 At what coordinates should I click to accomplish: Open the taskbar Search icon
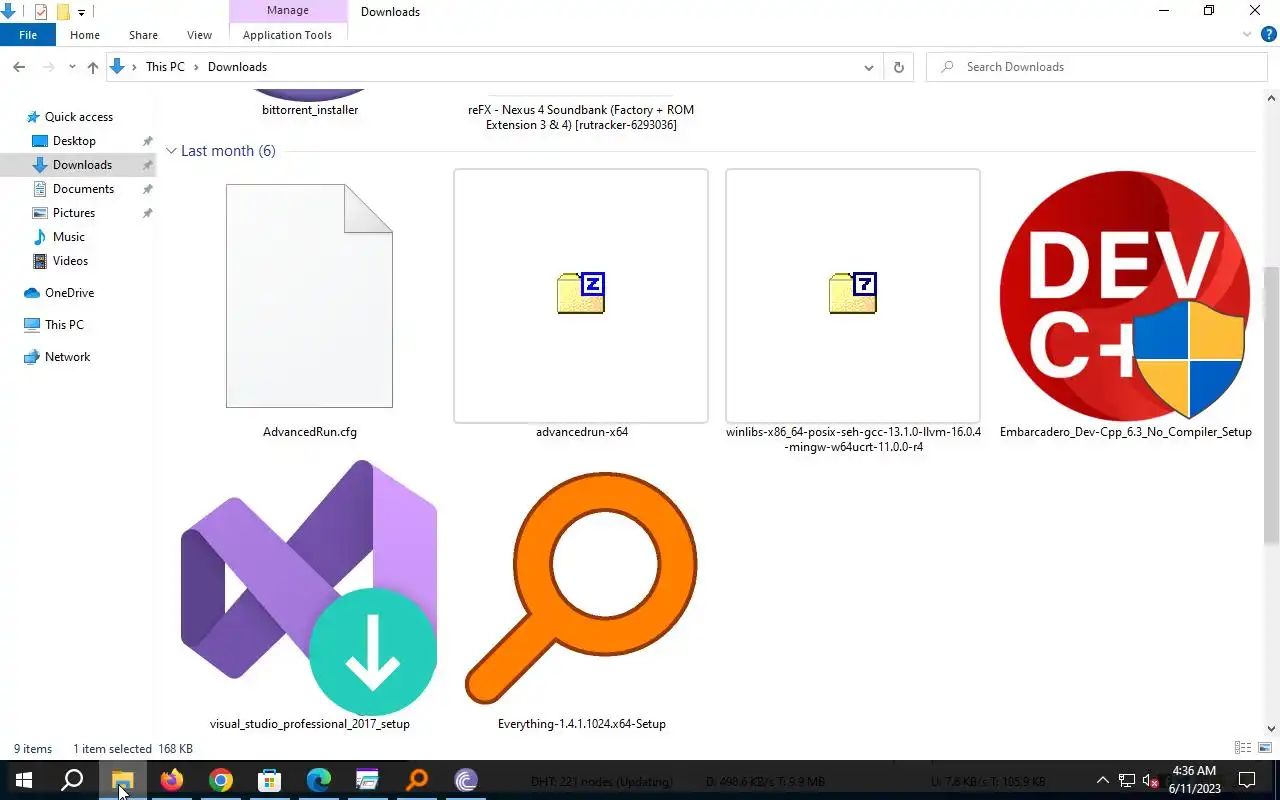pyautogui.click(x=72, y=780)
